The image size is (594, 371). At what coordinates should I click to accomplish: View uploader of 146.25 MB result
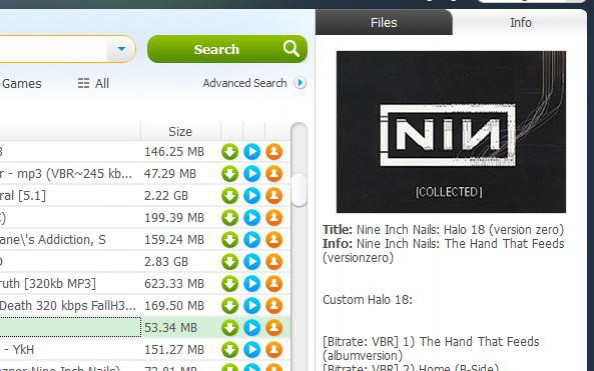click(x=274, y=152)
